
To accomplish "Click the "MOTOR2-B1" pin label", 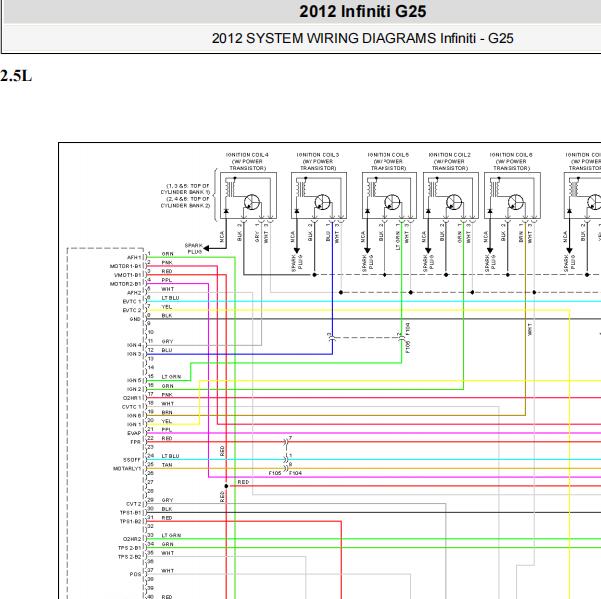I will tap(125, 284).
